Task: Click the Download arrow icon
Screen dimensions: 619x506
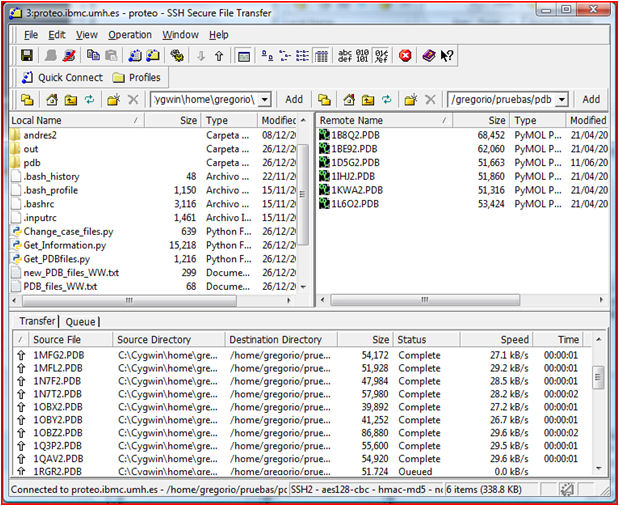Action: pyautogui.click(x=201, y=56)
